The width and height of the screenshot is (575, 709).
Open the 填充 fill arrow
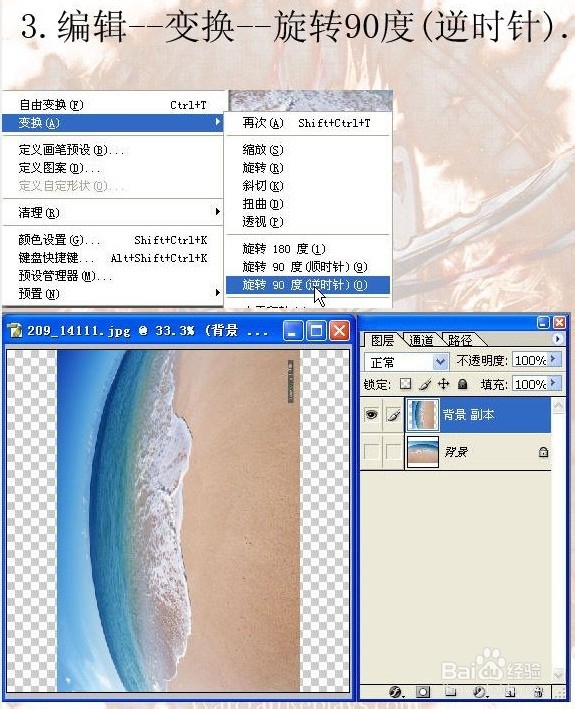click(x=556, y=383)
